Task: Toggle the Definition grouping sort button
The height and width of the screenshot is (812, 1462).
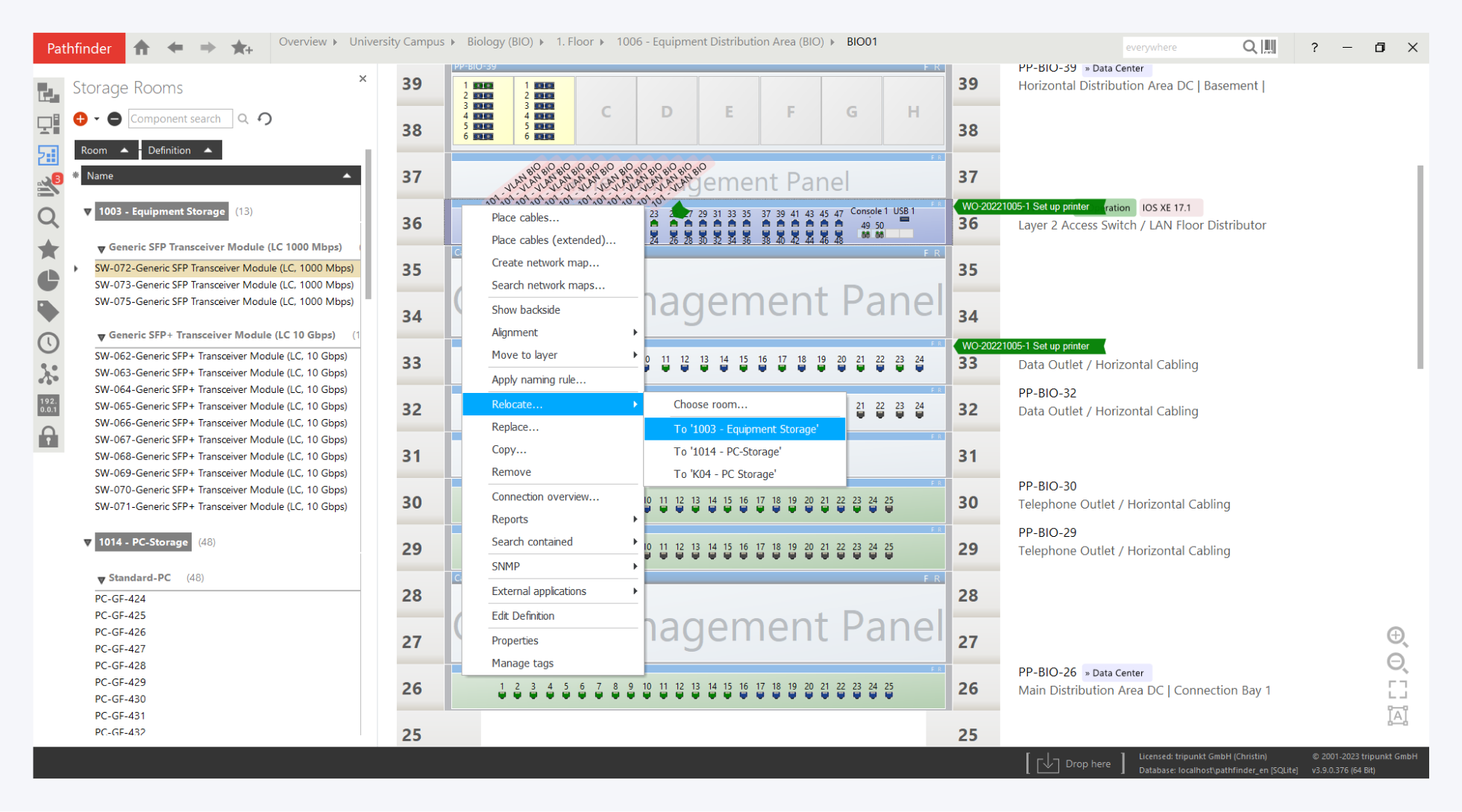Action: [181, 150]
